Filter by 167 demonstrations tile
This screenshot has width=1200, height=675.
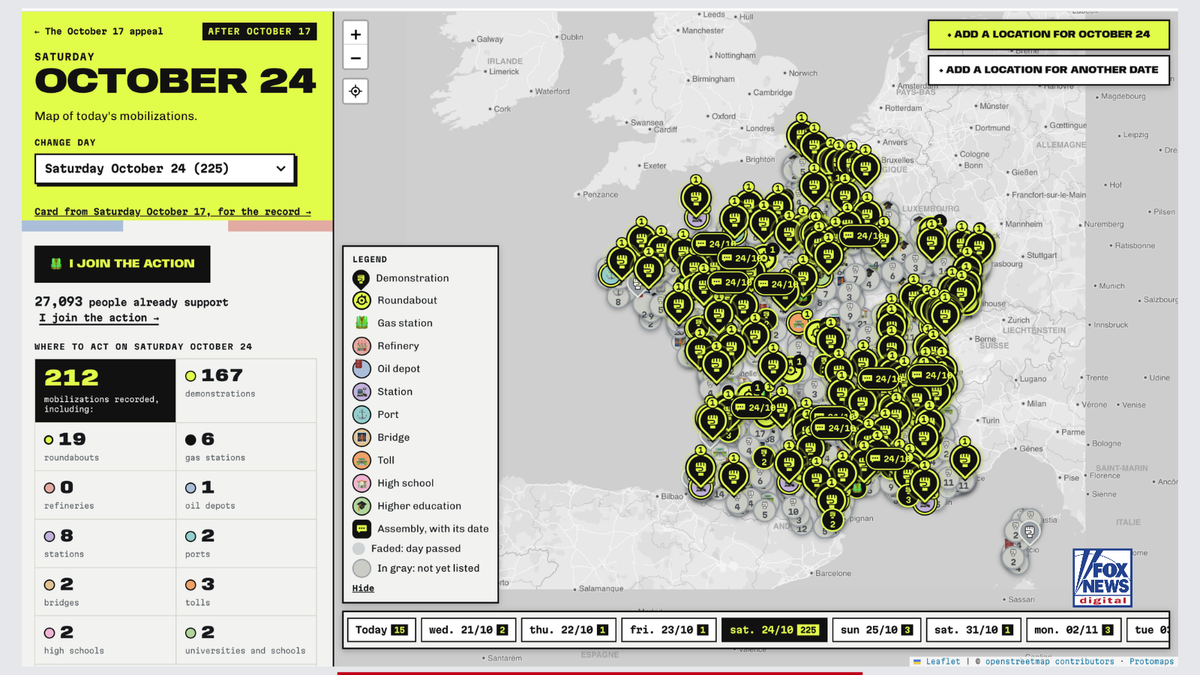click(246, 390)
